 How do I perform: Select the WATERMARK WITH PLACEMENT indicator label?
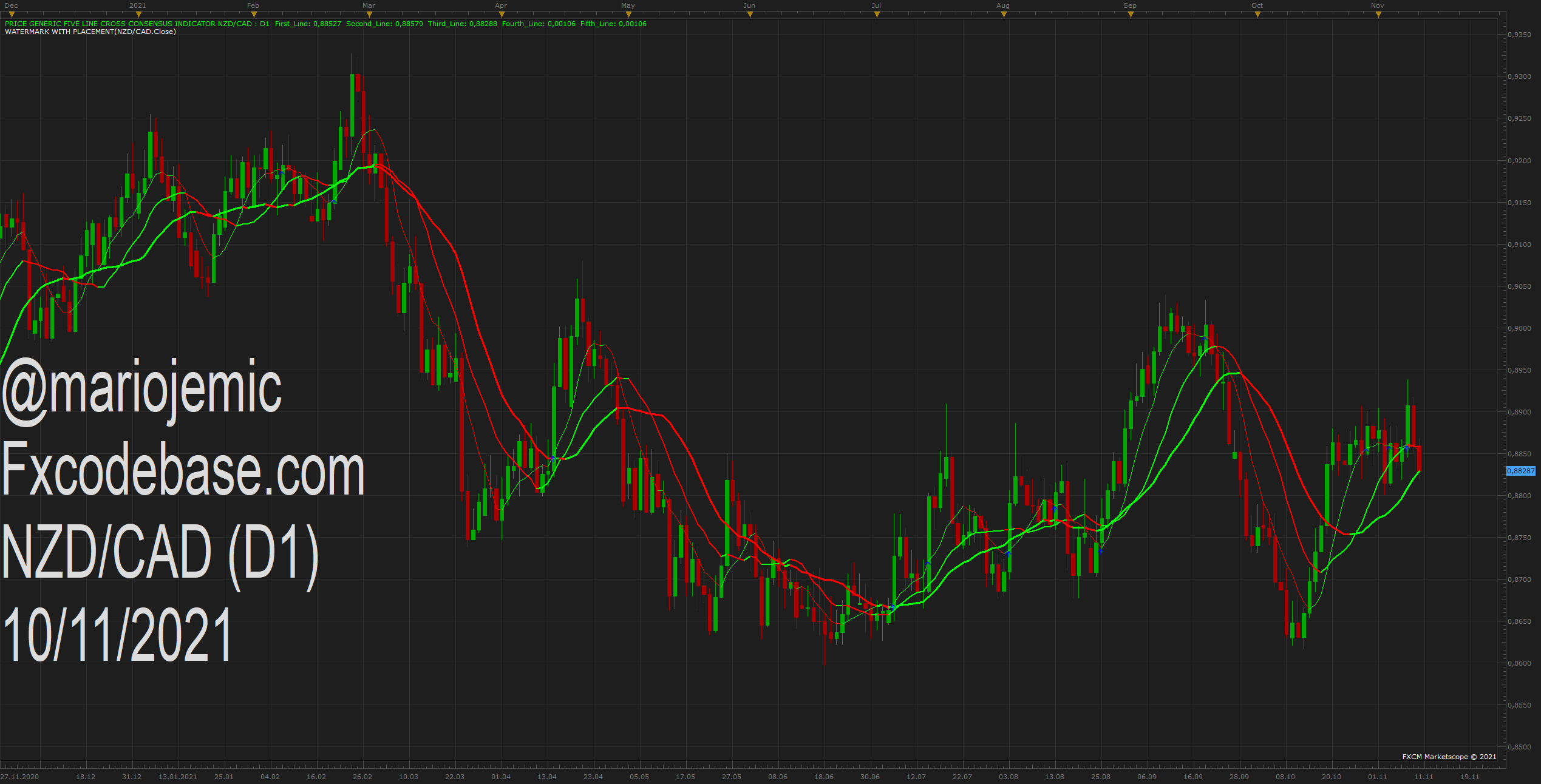click(x=90, y=32)
